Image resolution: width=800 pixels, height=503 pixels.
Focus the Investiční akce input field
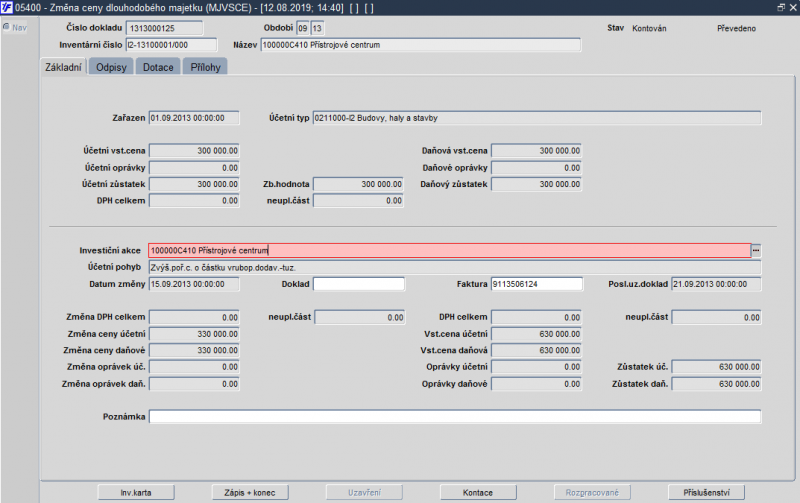[x=449, y=250]
